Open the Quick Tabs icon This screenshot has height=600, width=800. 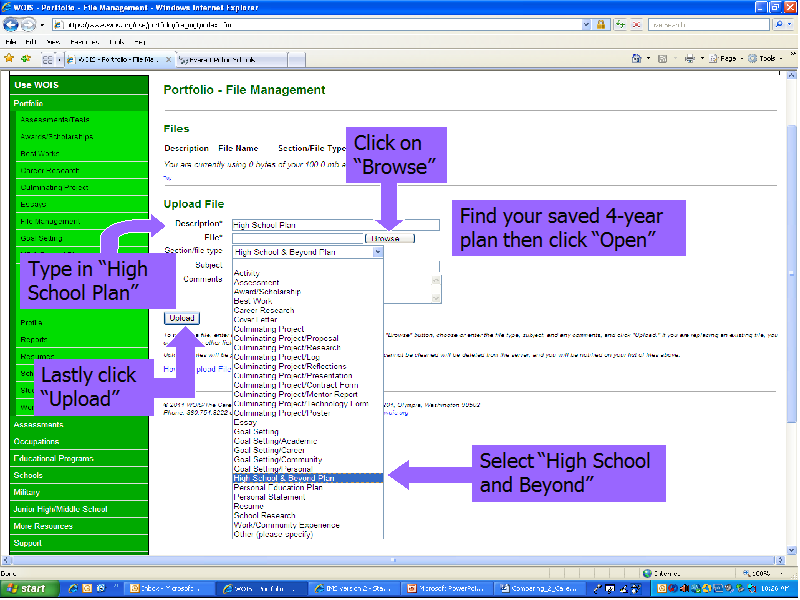pyautogui.click(x=47, y=60)
